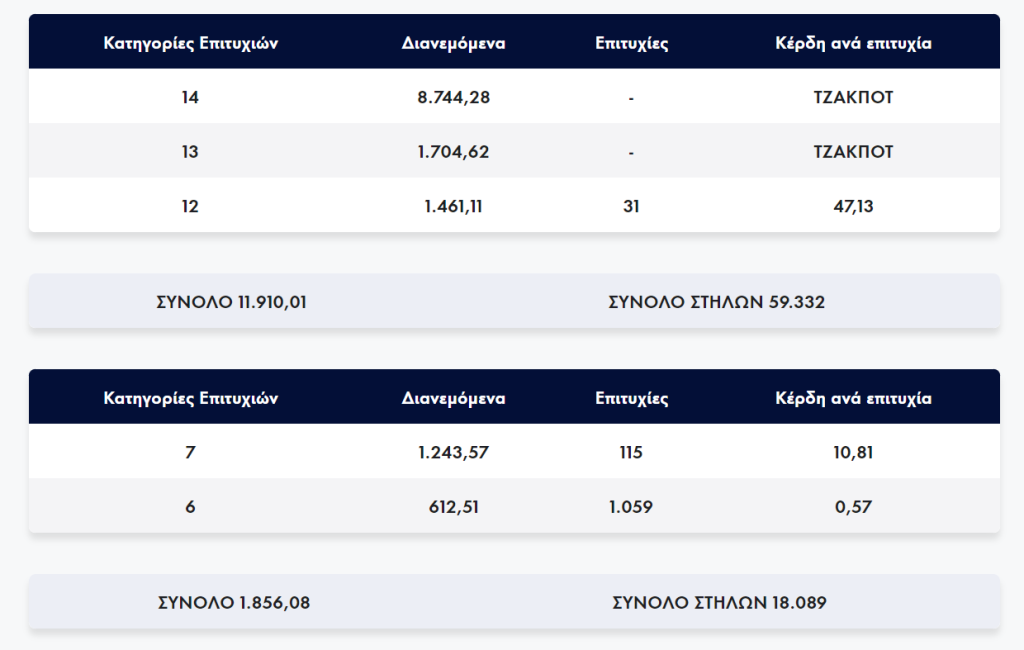This screenshot has width=1024, height=650.
Task: Select the category 13 row cell
Action: [191, 152]
